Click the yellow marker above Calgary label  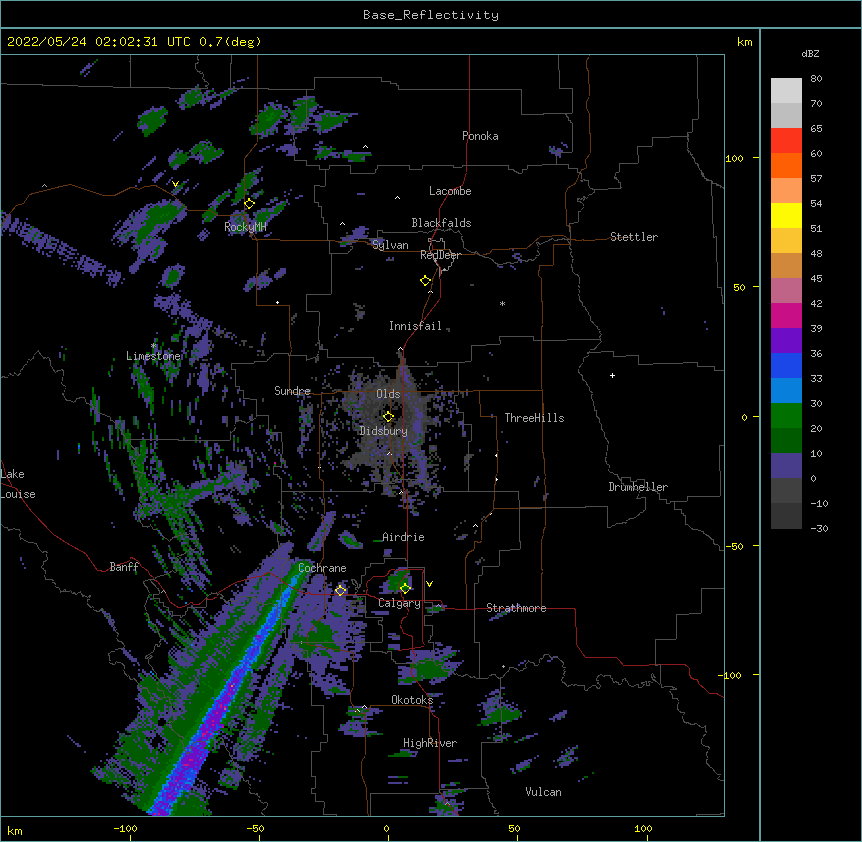tap(405, 588)
